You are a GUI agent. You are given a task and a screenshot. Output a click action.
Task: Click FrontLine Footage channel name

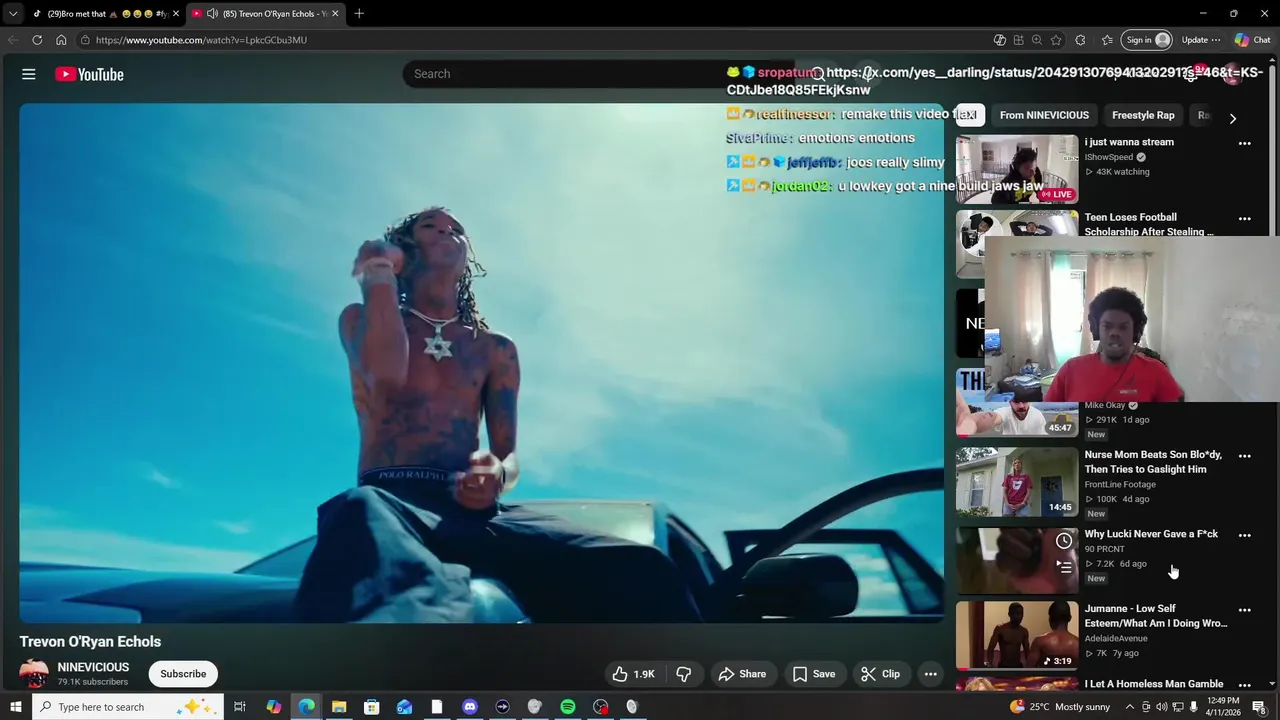tap(1120, 485)
